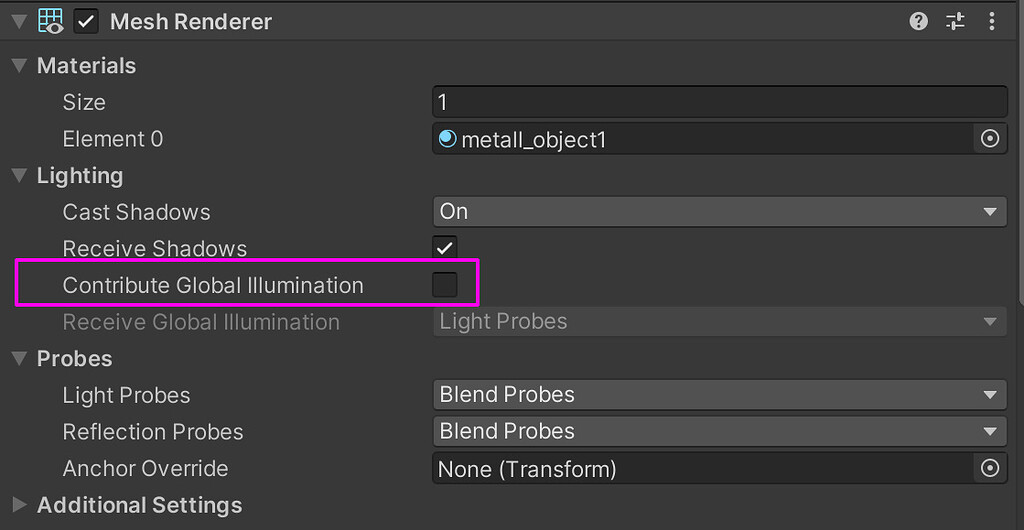The width and height of the screenshot is (1024, 530).
Task: Open the material object picker circle
Action: (x=990, y=139)
